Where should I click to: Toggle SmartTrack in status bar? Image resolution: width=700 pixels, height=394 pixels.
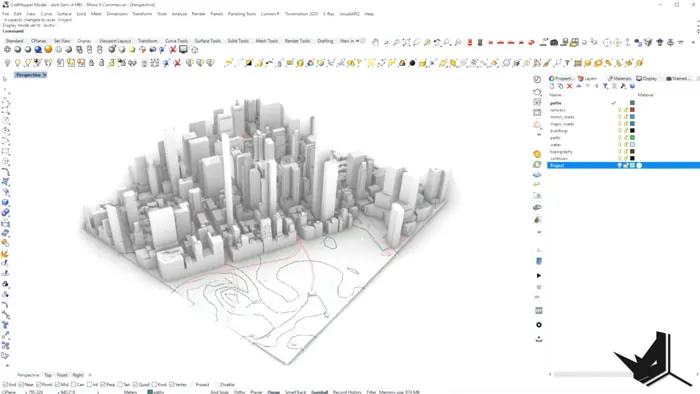[x=296, y=392]
